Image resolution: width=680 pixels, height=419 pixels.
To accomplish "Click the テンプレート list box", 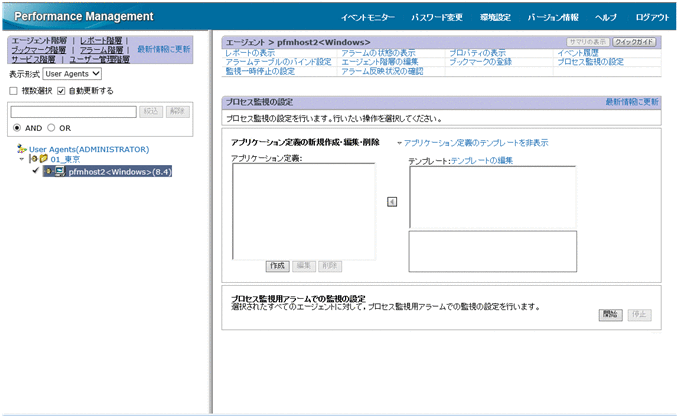I will tap(492, 197).
